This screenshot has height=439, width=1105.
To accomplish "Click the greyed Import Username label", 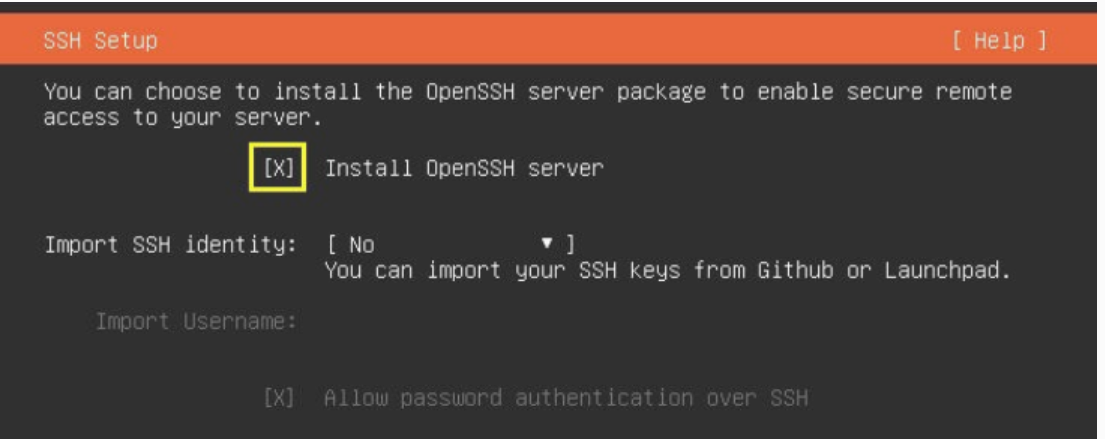I will [196, 323].
